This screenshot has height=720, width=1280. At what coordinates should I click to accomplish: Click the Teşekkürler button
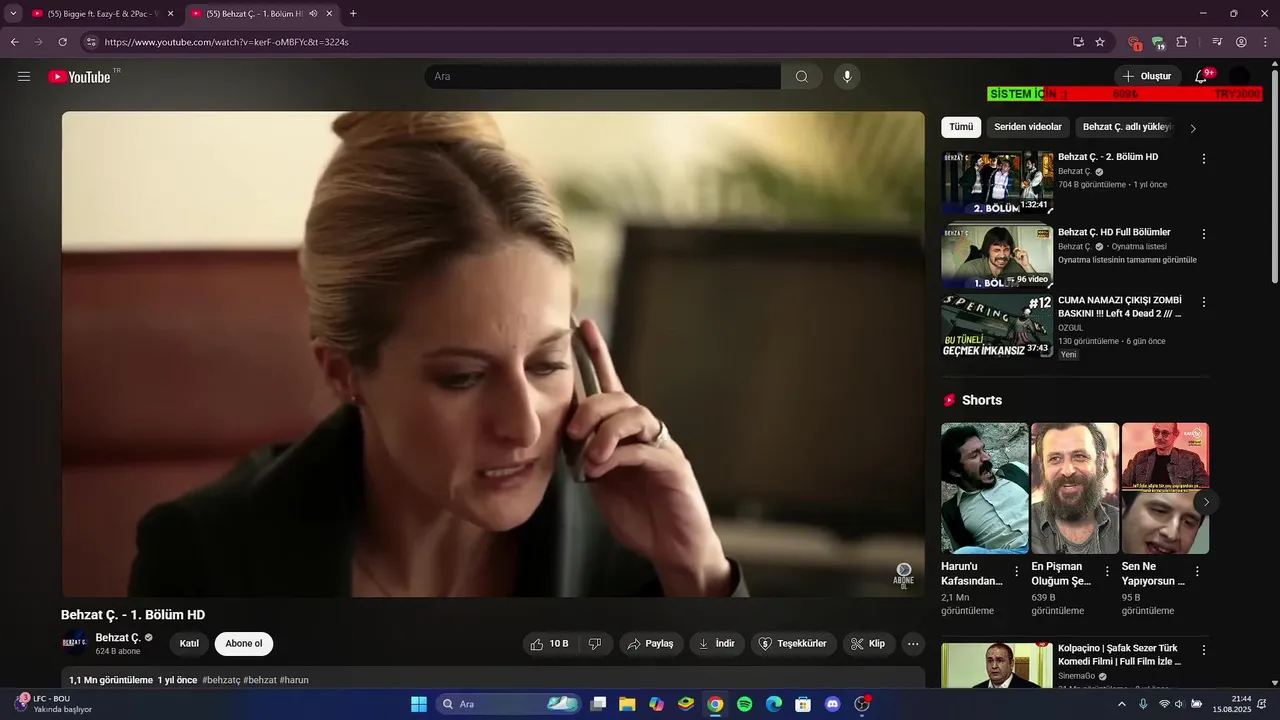pos(793,644)
